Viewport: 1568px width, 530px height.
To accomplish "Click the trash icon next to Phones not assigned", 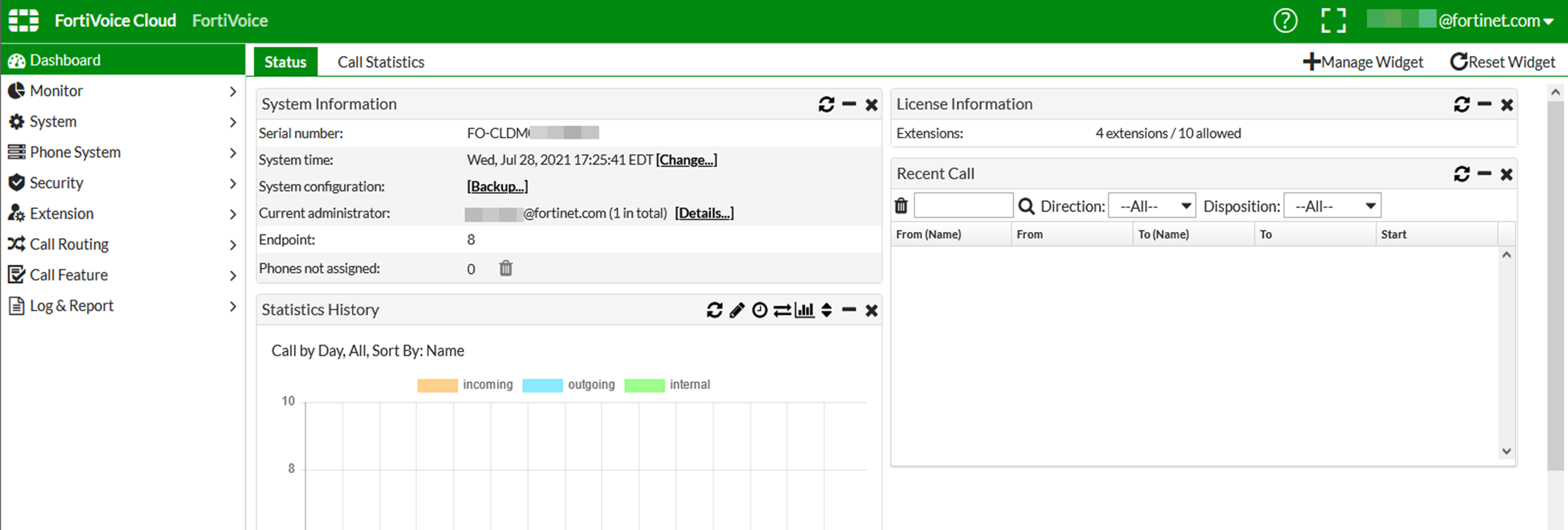I will (x=505, y=268).
